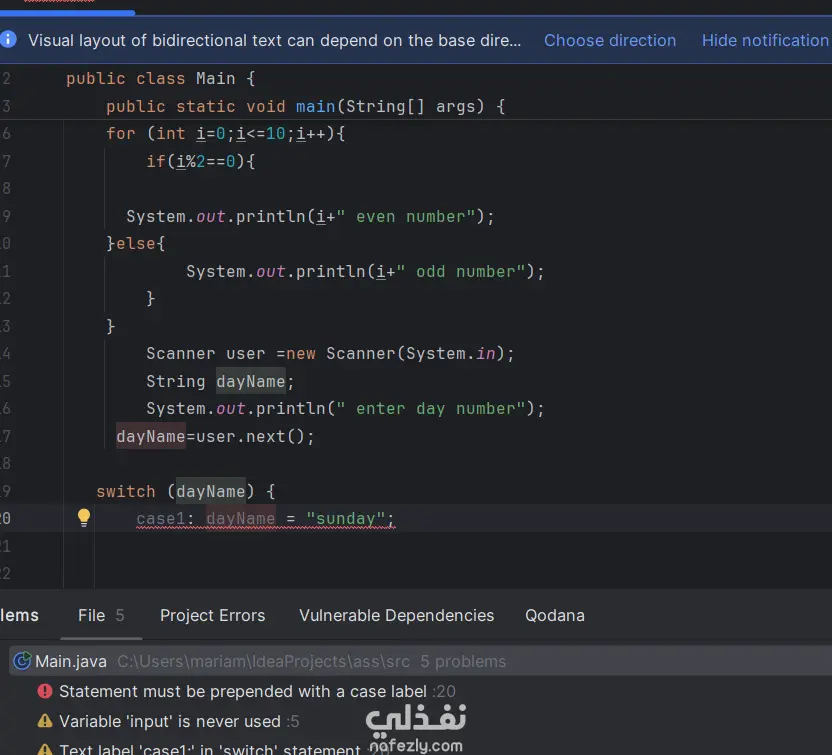Select the 'Variable input is never used' warning
The width and height of the screenshot is (832, 755).
[x=169, y=721]
